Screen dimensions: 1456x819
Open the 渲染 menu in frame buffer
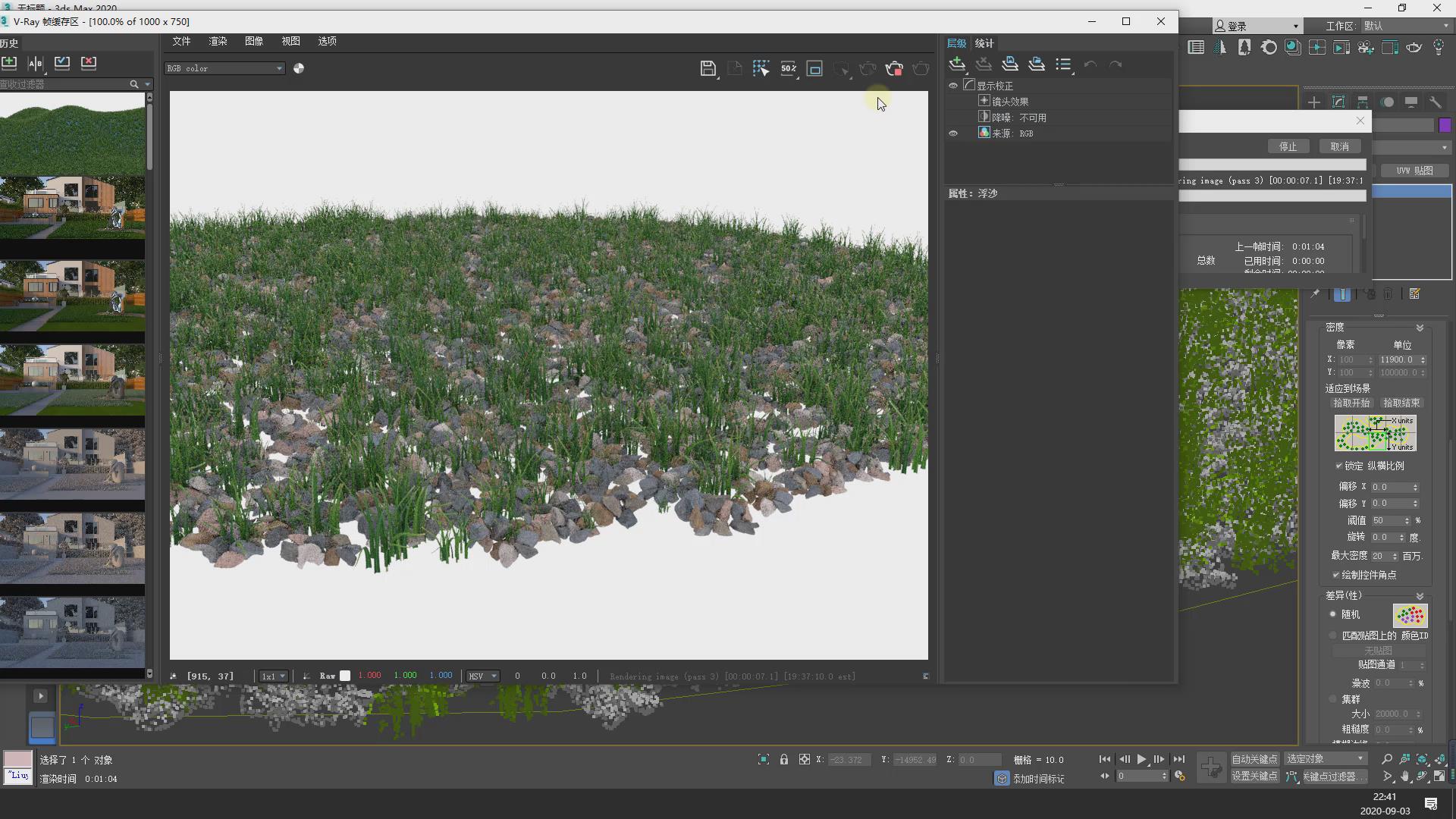[218, 41]
